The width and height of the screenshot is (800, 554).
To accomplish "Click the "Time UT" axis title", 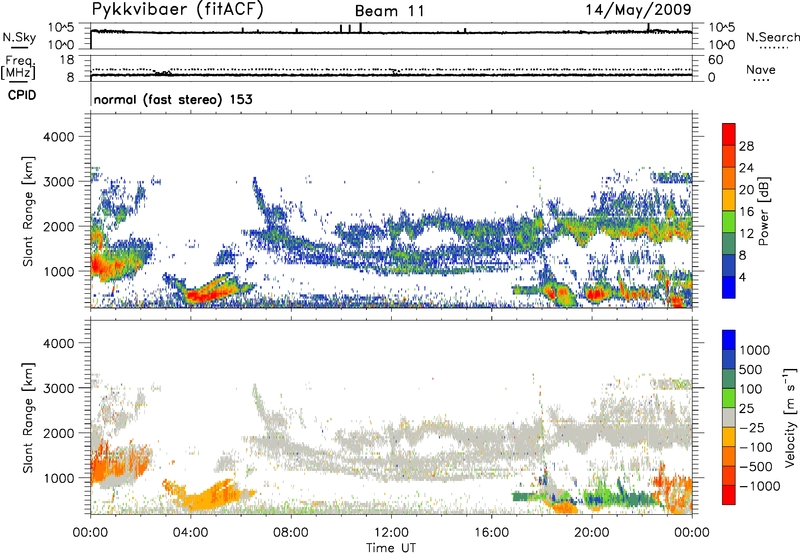I will (391, 548).
